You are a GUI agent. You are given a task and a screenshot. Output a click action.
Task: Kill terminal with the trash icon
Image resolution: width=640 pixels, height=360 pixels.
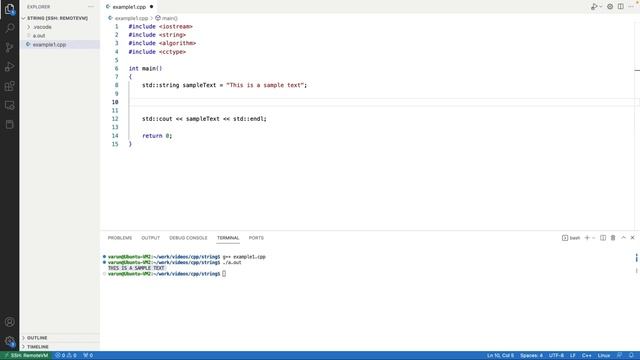coord(613,238)
